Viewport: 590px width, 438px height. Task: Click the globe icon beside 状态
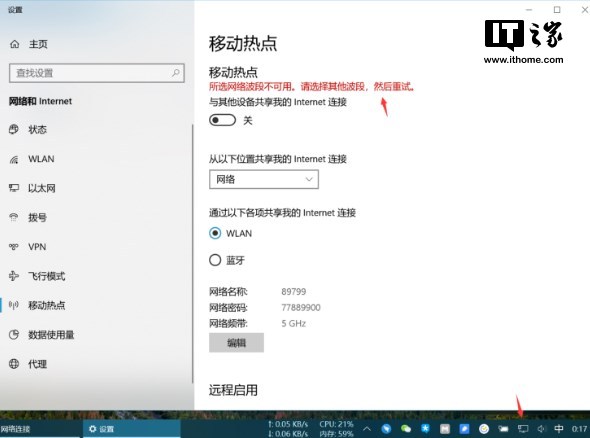click(x=14, y=129)
